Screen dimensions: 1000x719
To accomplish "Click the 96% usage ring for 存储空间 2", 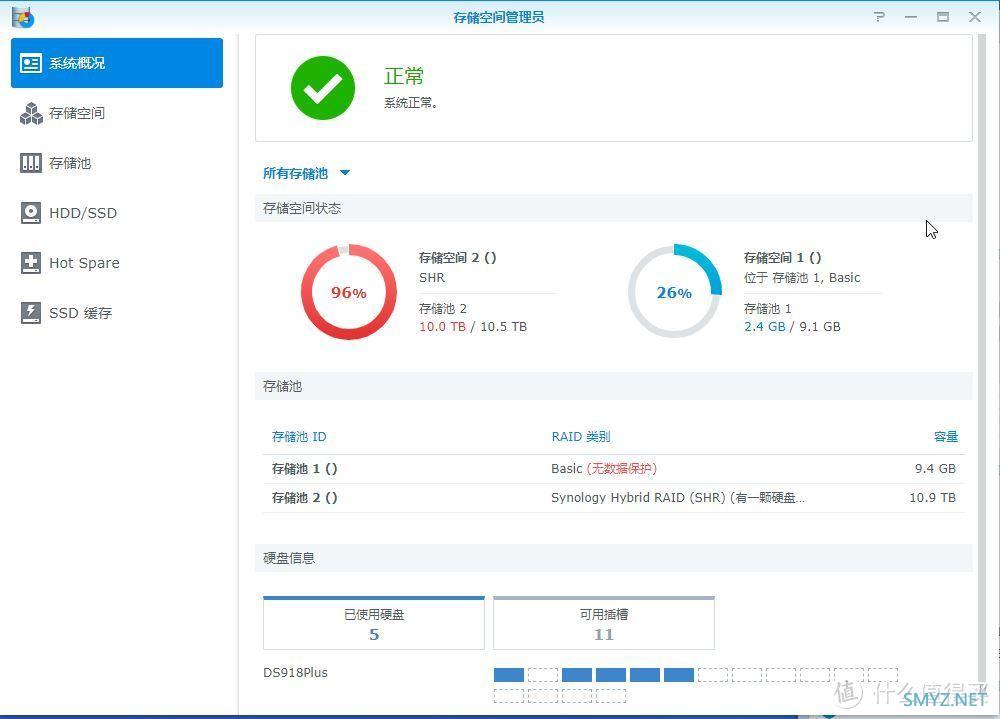I will tap(349, 292).
